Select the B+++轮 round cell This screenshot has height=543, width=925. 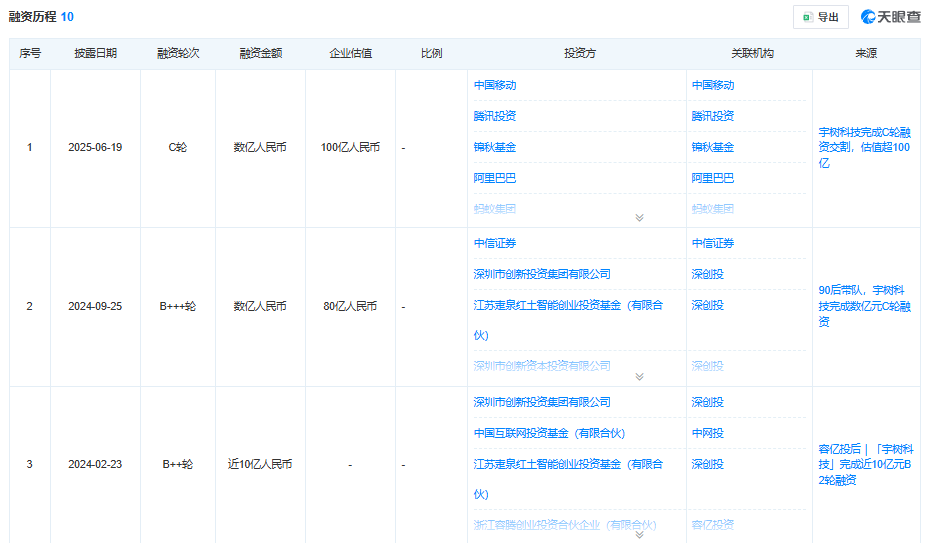[x=178, y=306]
